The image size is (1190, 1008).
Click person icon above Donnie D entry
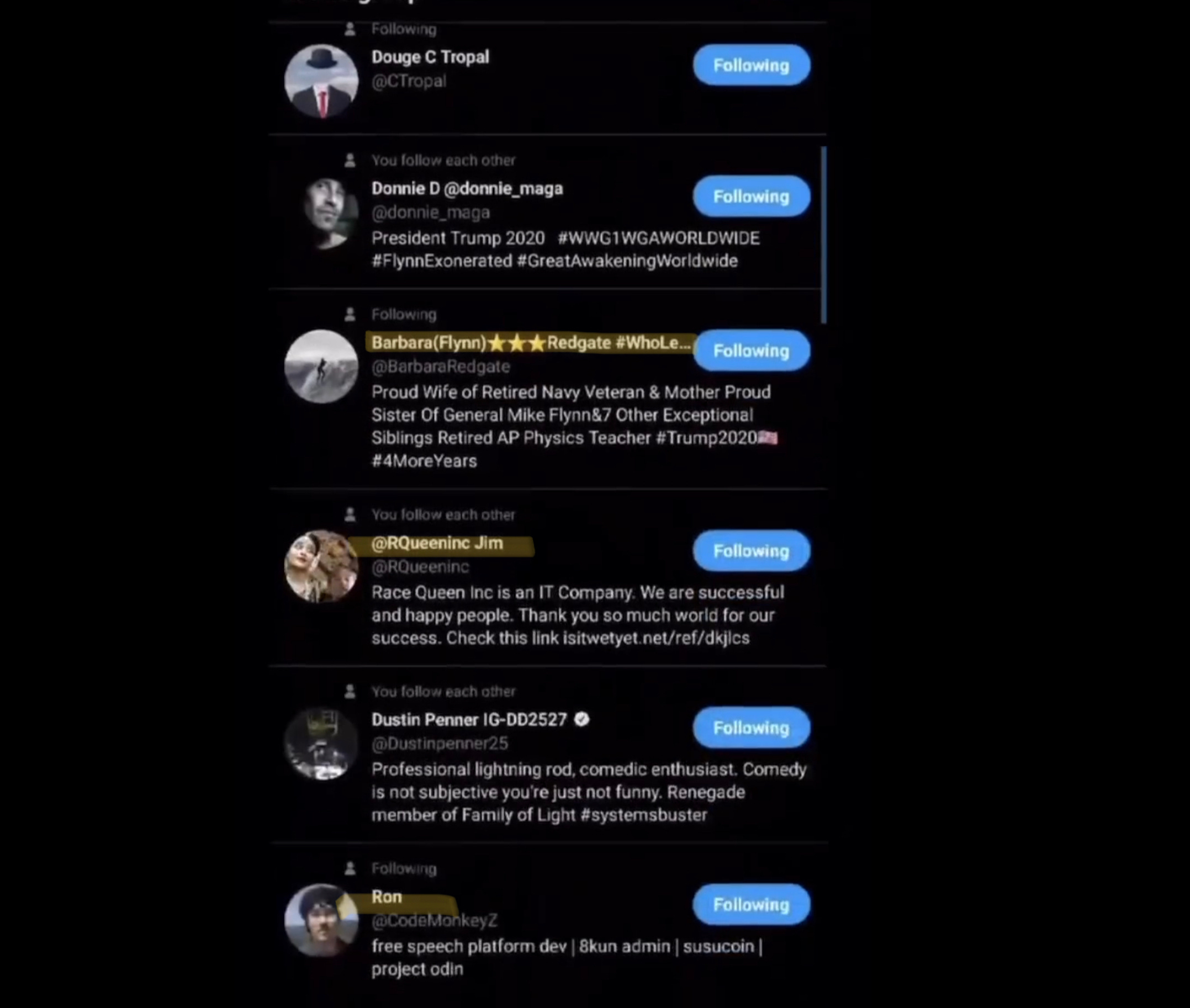[x=350, y=161]
